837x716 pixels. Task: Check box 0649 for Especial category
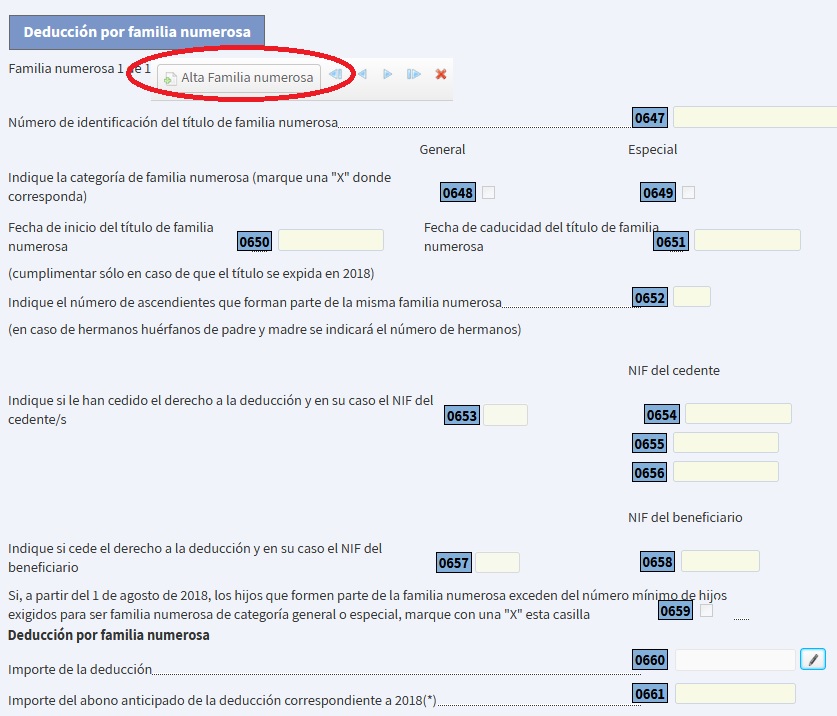[x=688, y=192]
